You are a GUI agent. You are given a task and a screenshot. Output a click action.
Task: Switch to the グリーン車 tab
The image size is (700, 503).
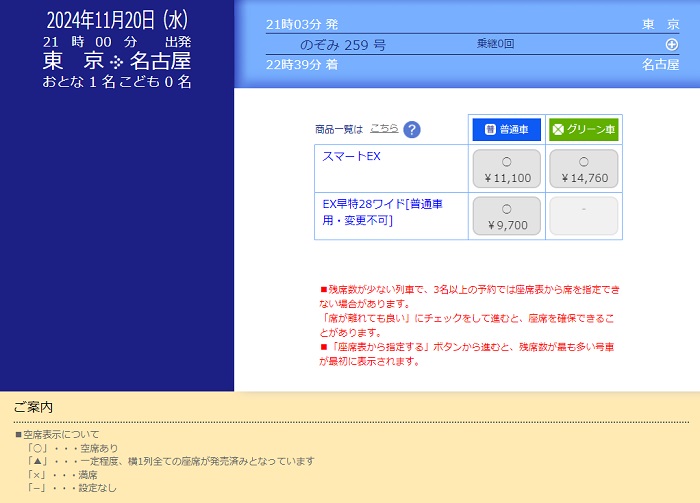point(583,129)
